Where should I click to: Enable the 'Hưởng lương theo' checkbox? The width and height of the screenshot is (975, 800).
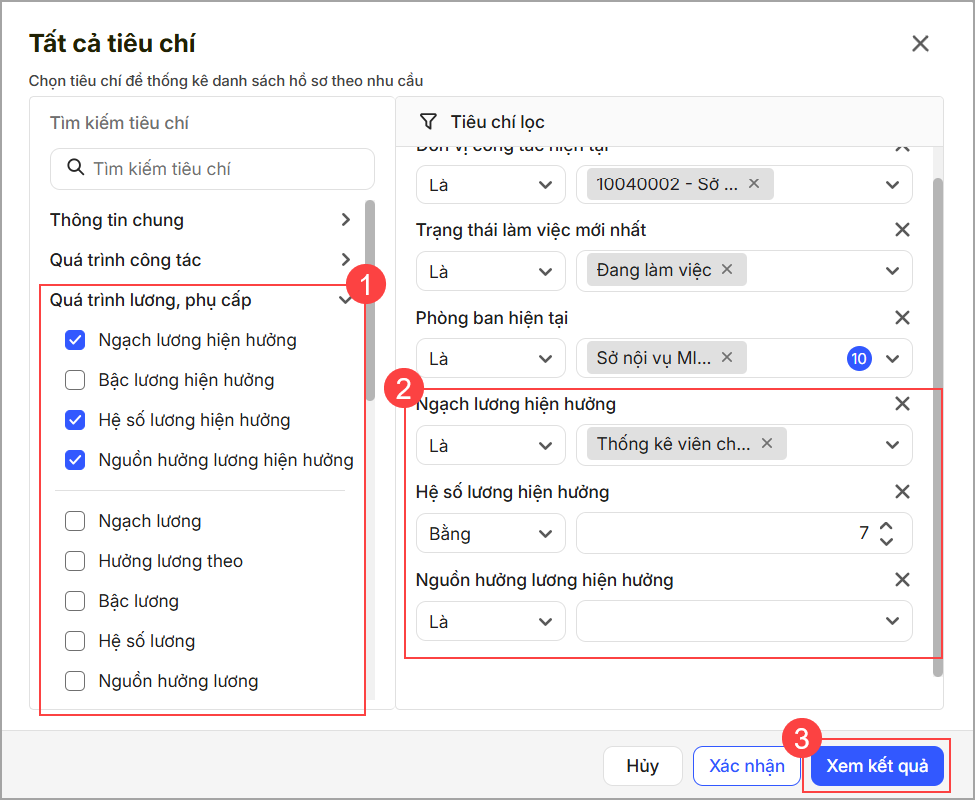click(x=75, y=561)
